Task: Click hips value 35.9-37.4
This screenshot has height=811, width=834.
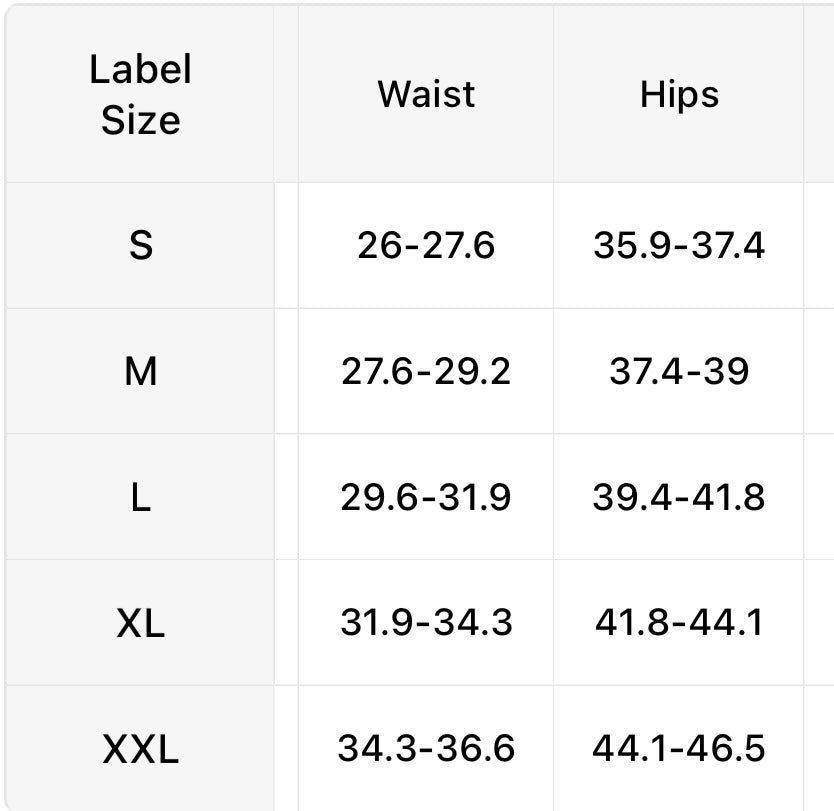Action: [679, 245]
